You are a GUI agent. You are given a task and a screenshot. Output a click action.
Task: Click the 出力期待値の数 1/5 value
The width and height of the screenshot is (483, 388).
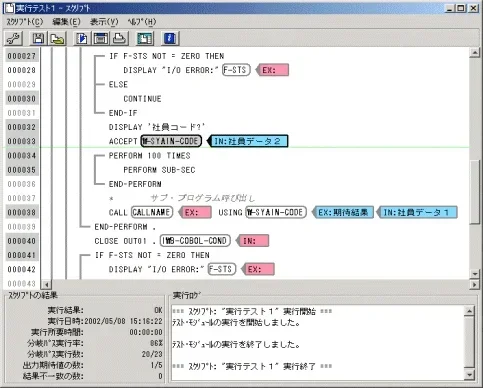pos(157,365)
